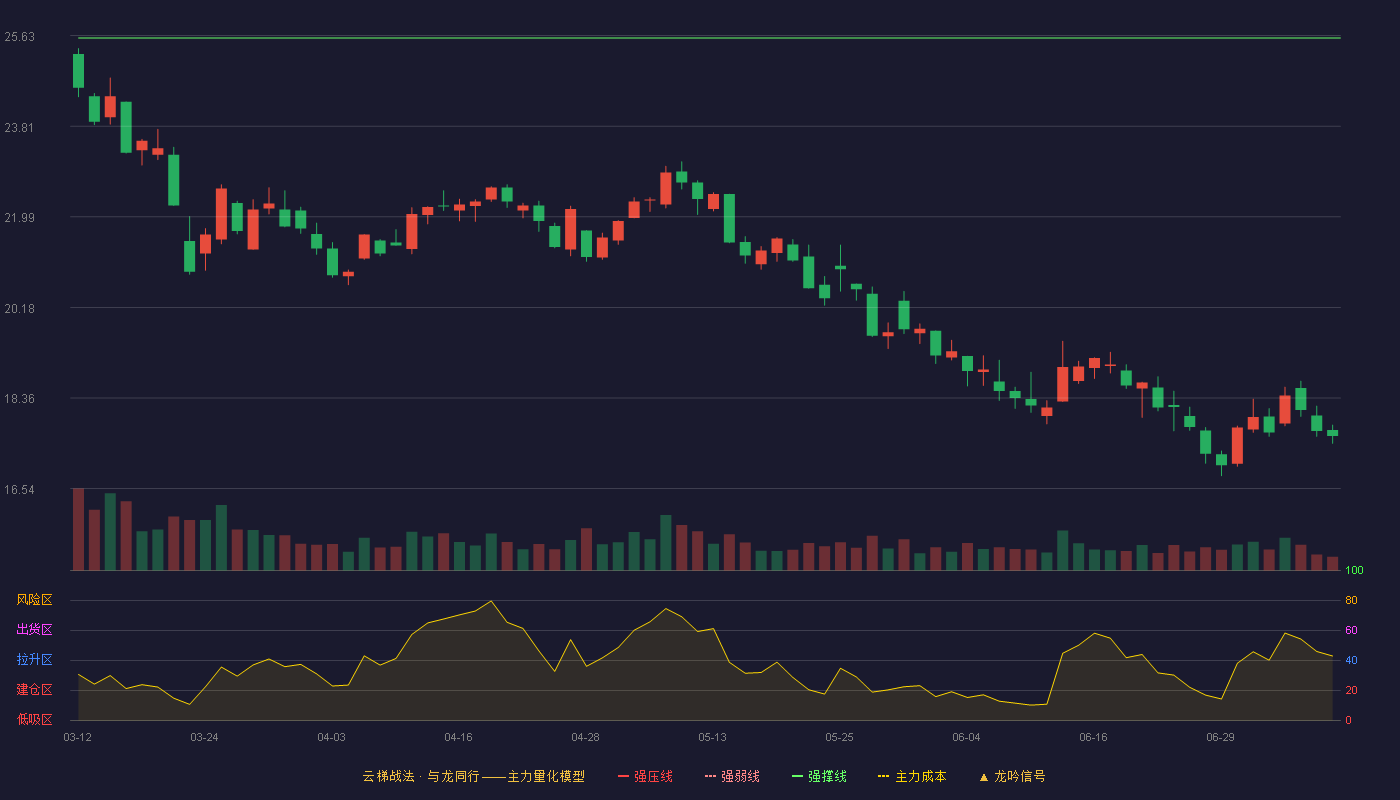Click the 25.63 price axis label
This screenshot has height=800, width=1400.
tap(19, 37)
